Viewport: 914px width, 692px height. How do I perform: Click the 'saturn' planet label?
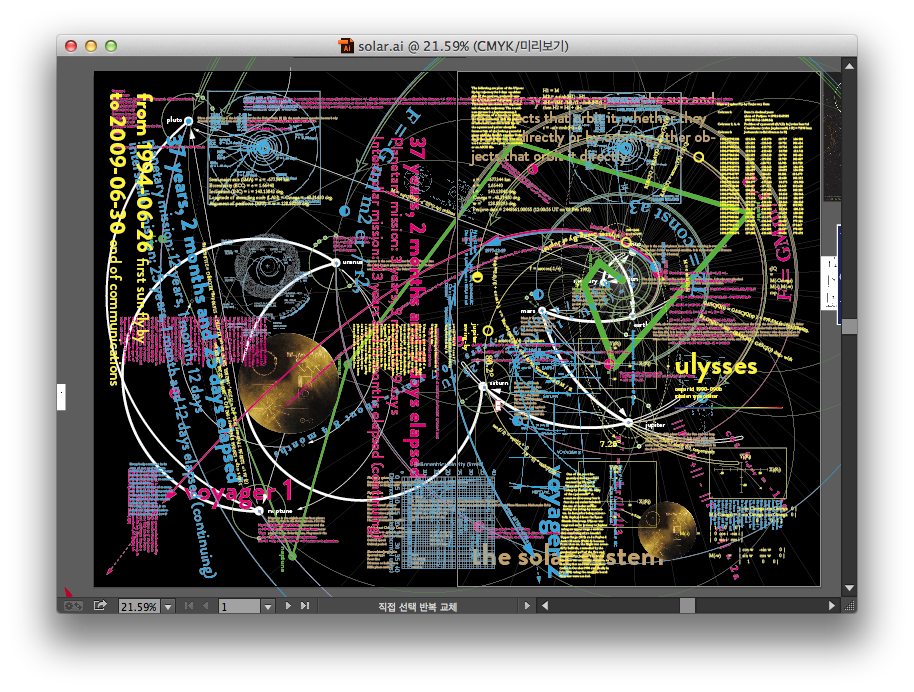499,383
